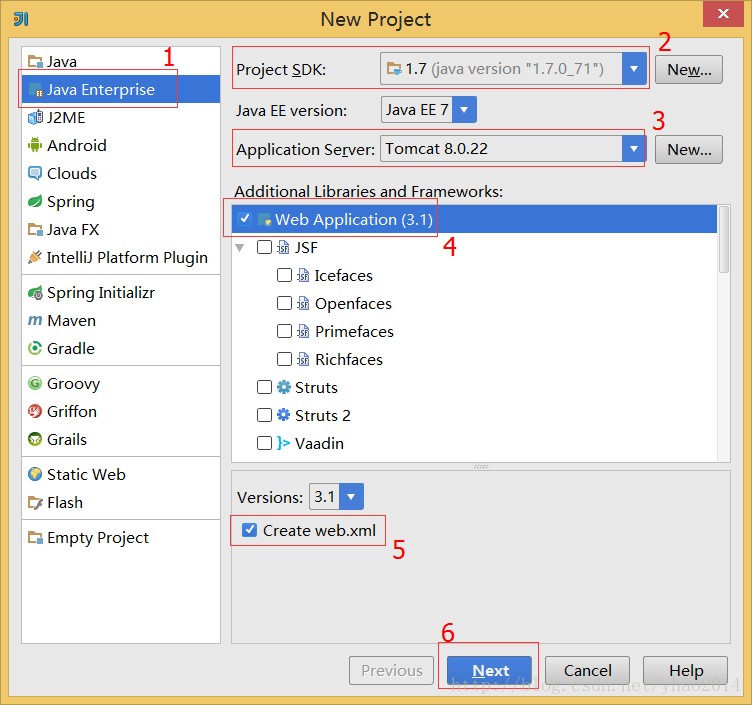Click the splitter handle below frameworks list
Viewport: 752px width, 705px height.
481,466
